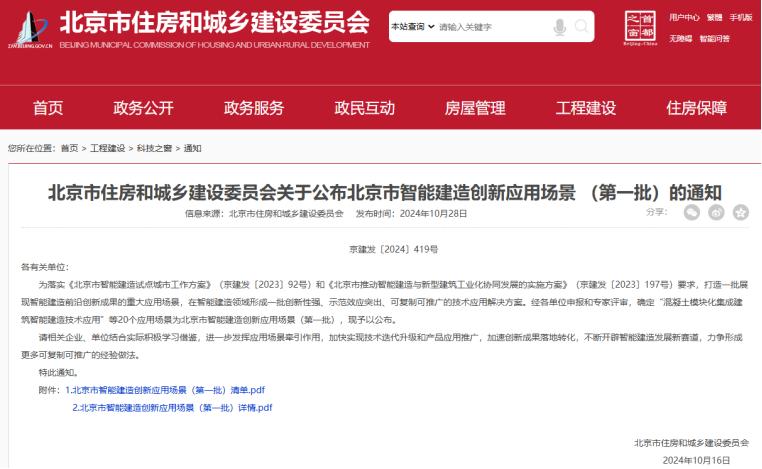Type in the 请输入关键字 search field
762x469 pixels.
point(490,27)
